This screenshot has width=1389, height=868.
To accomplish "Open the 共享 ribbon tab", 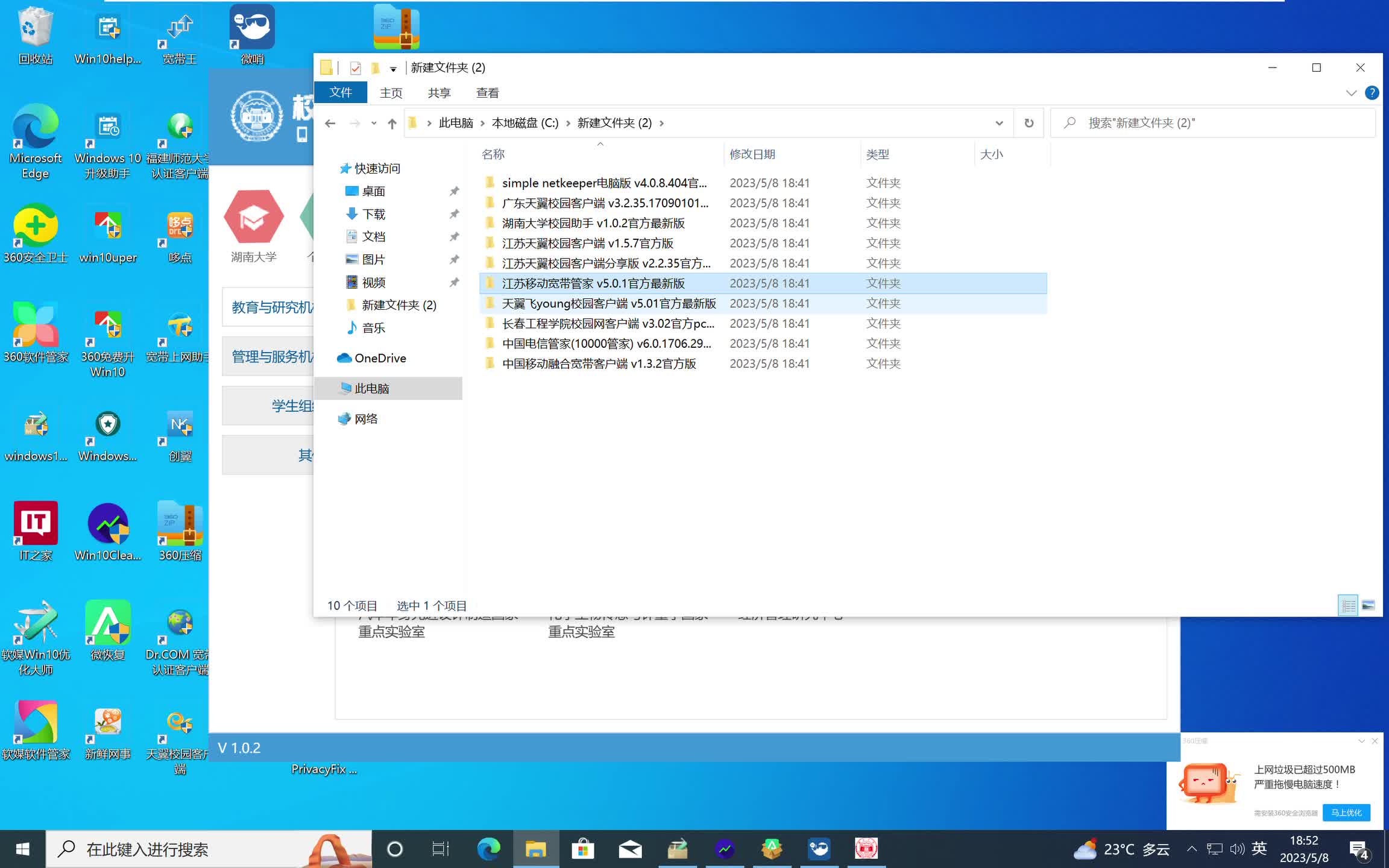I will tap(439, 92).
